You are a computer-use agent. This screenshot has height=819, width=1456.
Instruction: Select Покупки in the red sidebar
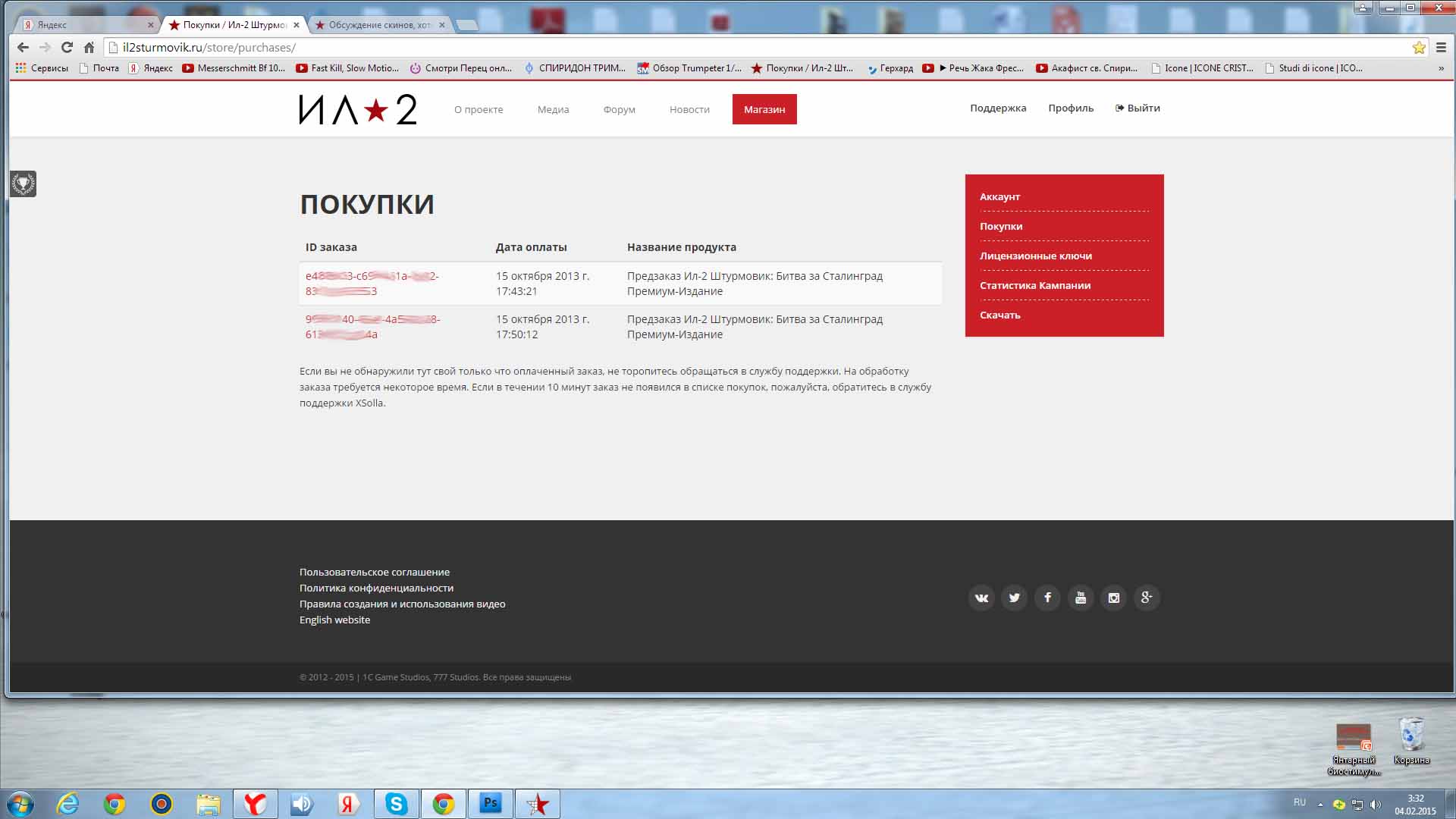(1001, 226)
